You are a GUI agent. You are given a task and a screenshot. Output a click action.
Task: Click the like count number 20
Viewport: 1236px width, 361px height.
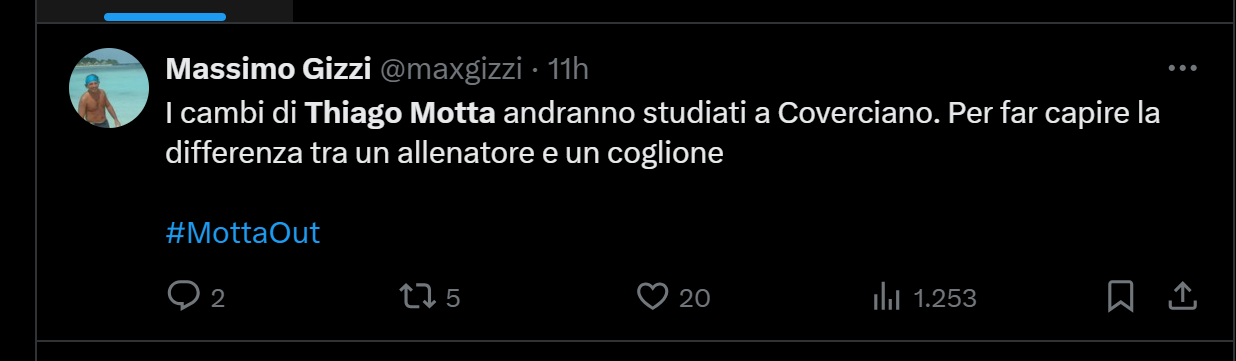pyautogui.click(x=695, y=298)
